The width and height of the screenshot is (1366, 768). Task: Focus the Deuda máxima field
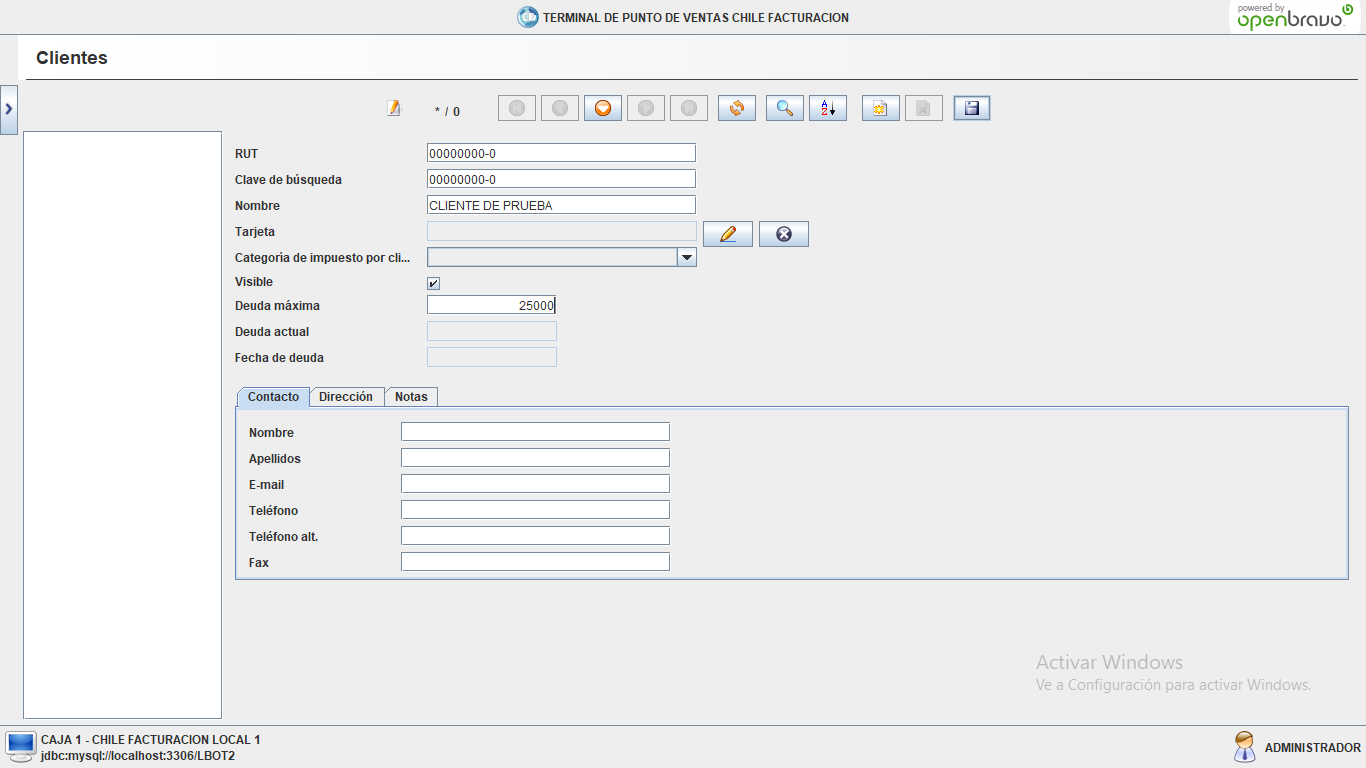[x=491, y=305]
